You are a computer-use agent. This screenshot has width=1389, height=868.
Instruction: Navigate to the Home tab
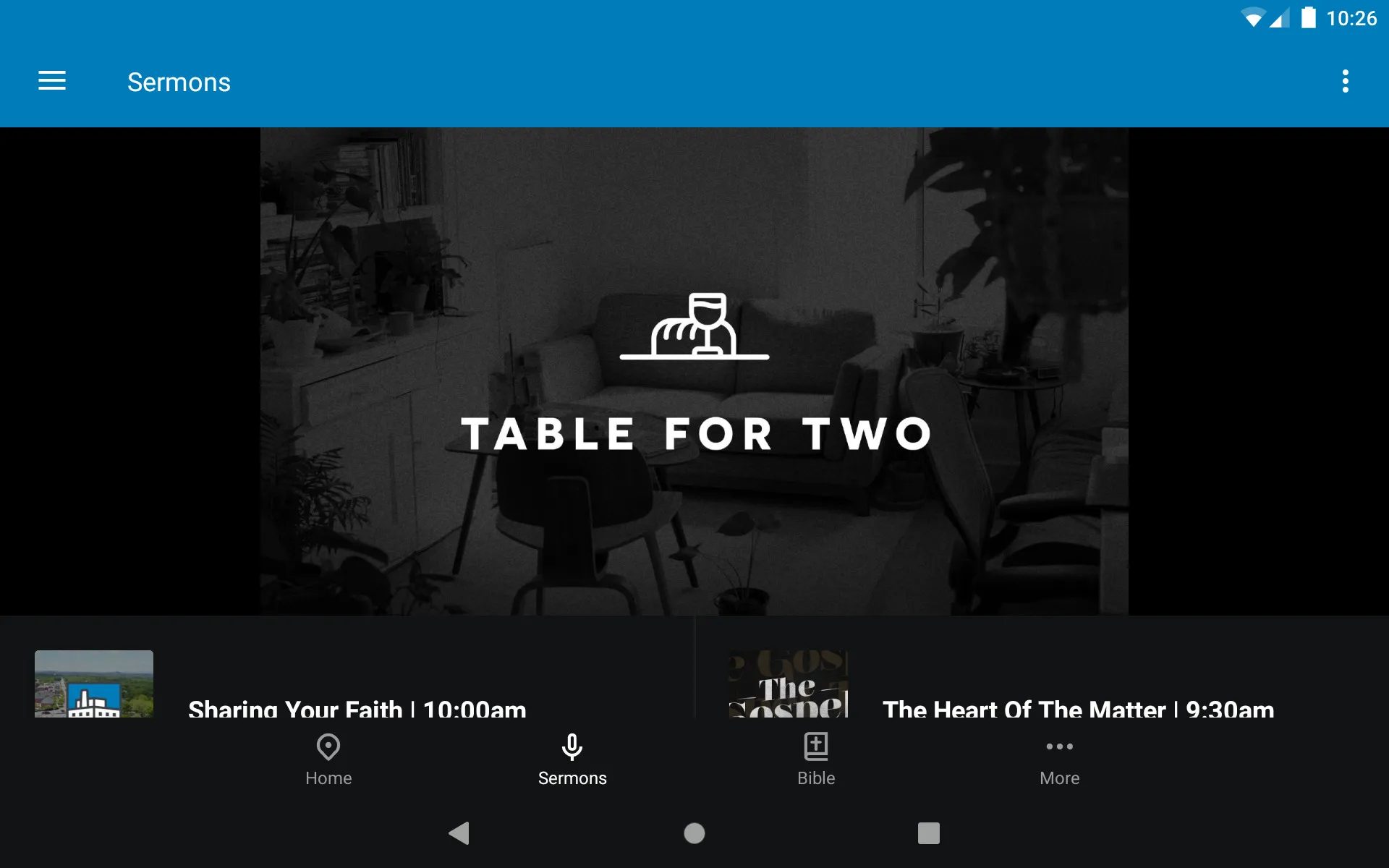(328, 759)
